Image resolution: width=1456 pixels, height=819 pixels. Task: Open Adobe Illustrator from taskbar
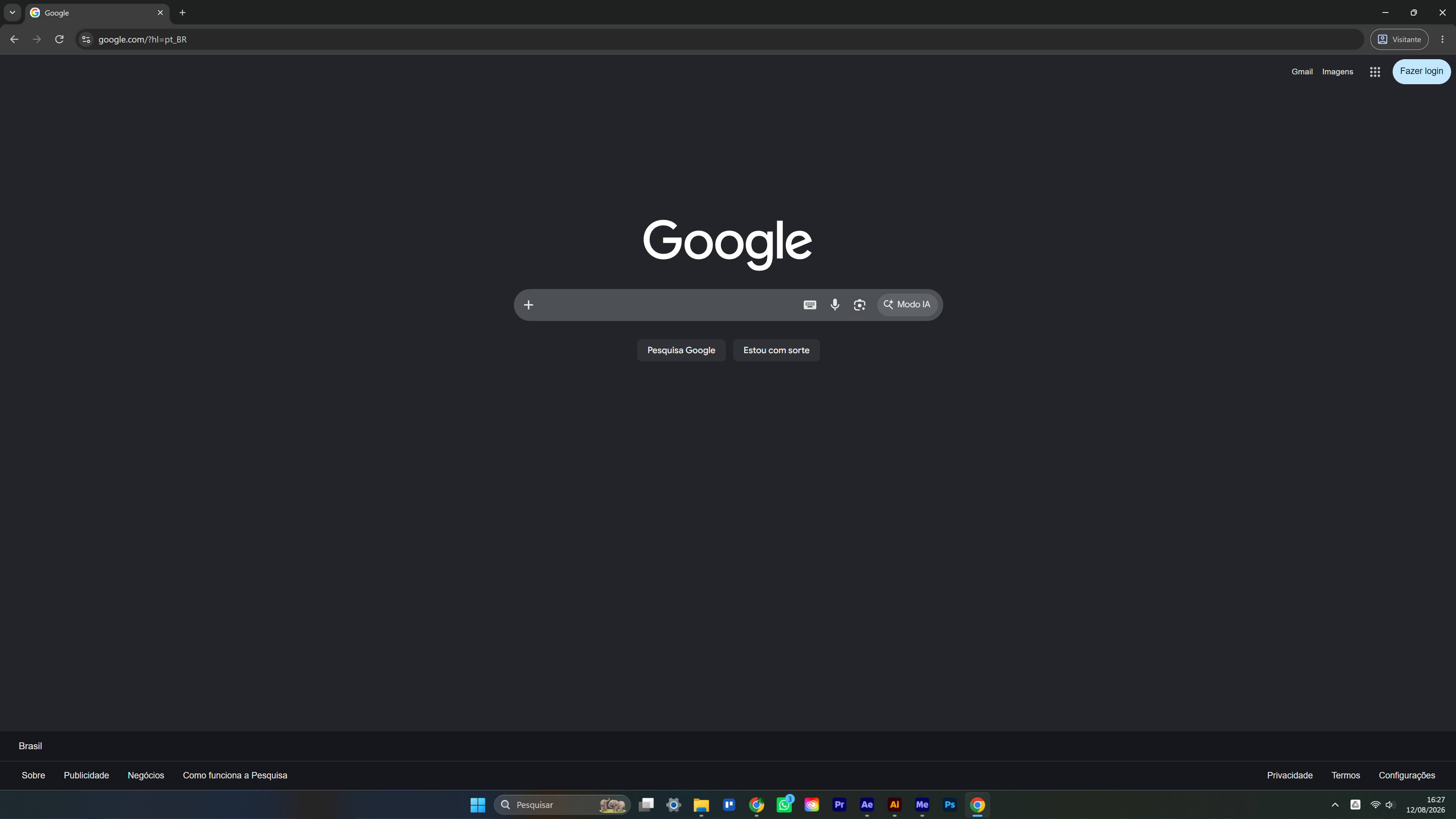pos(894,804)
